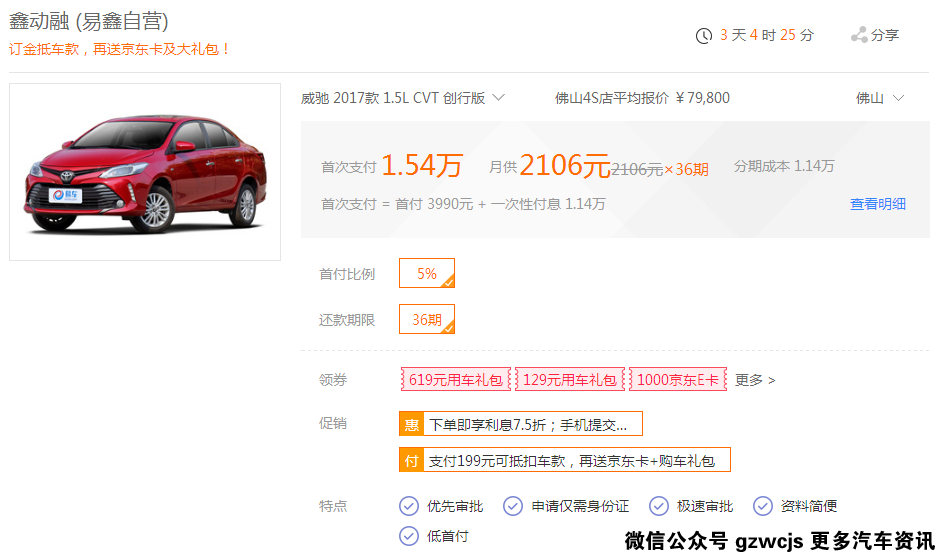Open 查看明细 payment details link
This screenshot has width=939, height=558.
tap(877, 204)
